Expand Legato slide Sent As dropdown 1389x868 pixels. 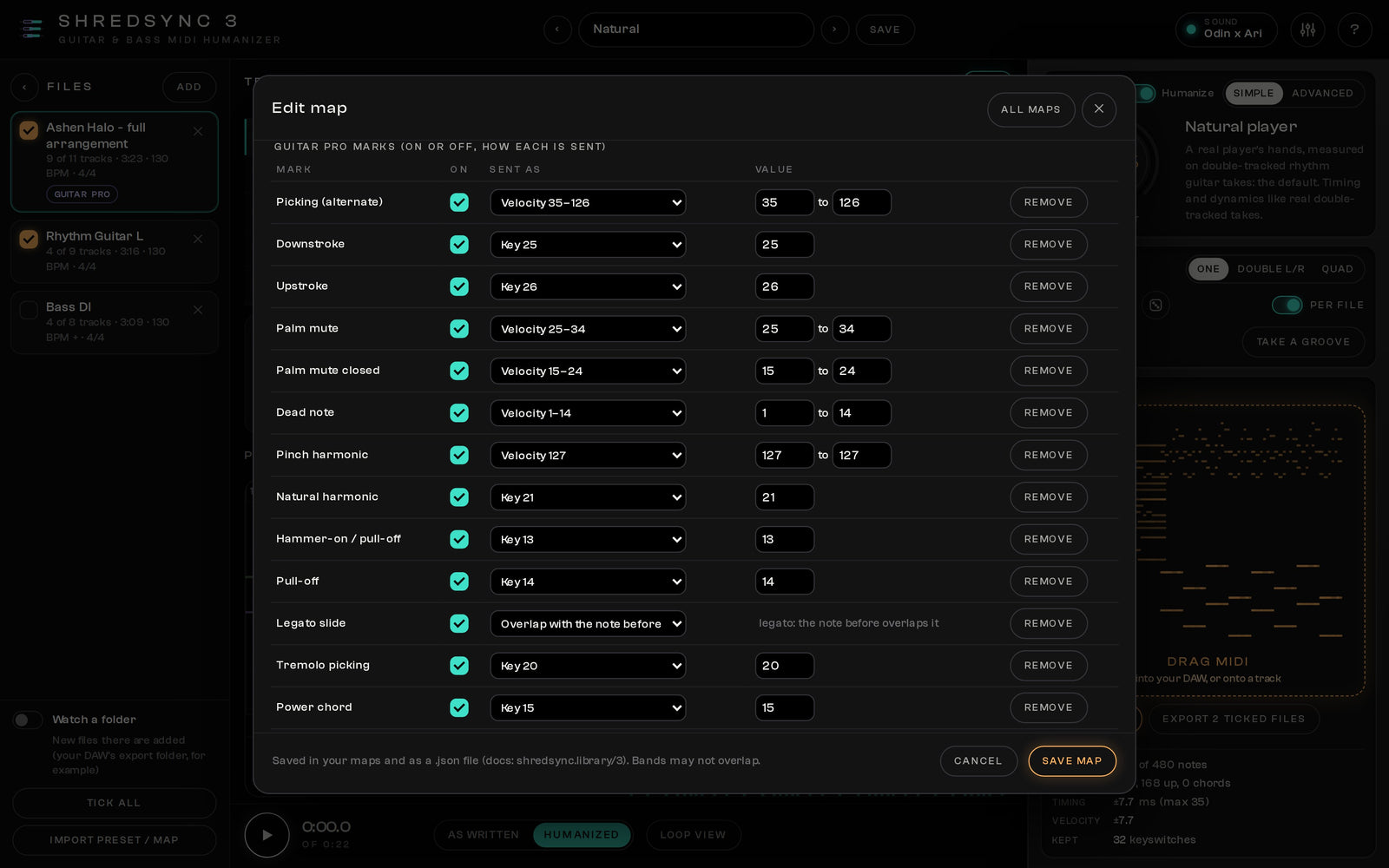(x=588, y=623)
